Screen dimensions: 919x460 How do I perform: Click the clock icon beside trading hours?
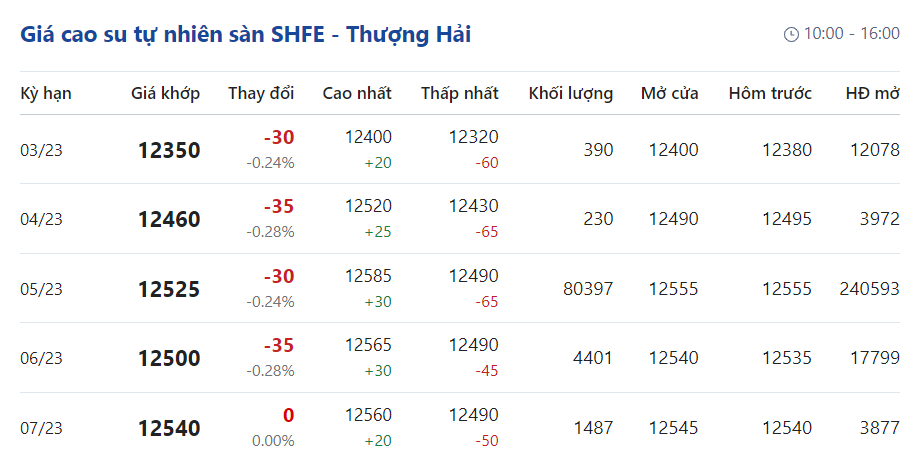point(791,35)
